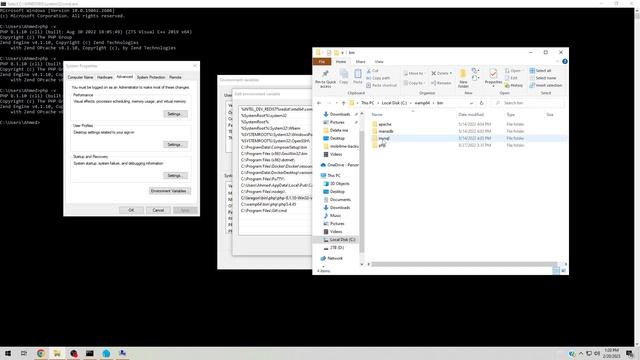Click the wamp64 breadcrumb in address bar
This screenshot has height=360, width=640.
(x=422, y=103)
